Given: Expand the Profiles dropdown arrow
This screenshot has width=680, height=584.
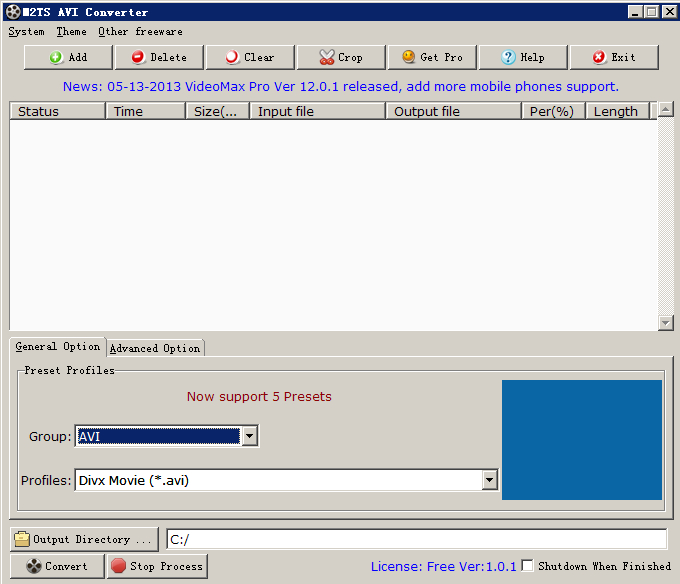Looking at the screenshot, I should (x=489, y=480).
